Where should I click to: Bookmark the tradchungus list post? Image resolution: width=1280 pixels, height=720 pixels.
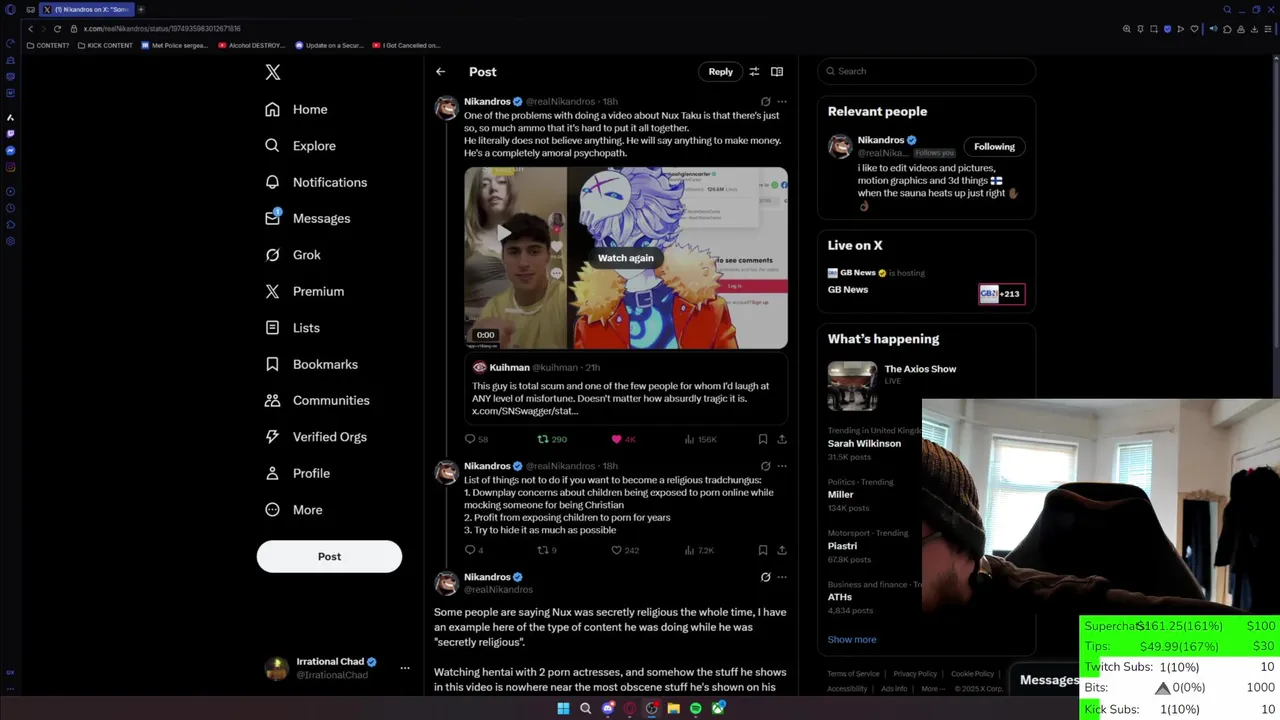(x=762, y=550)
